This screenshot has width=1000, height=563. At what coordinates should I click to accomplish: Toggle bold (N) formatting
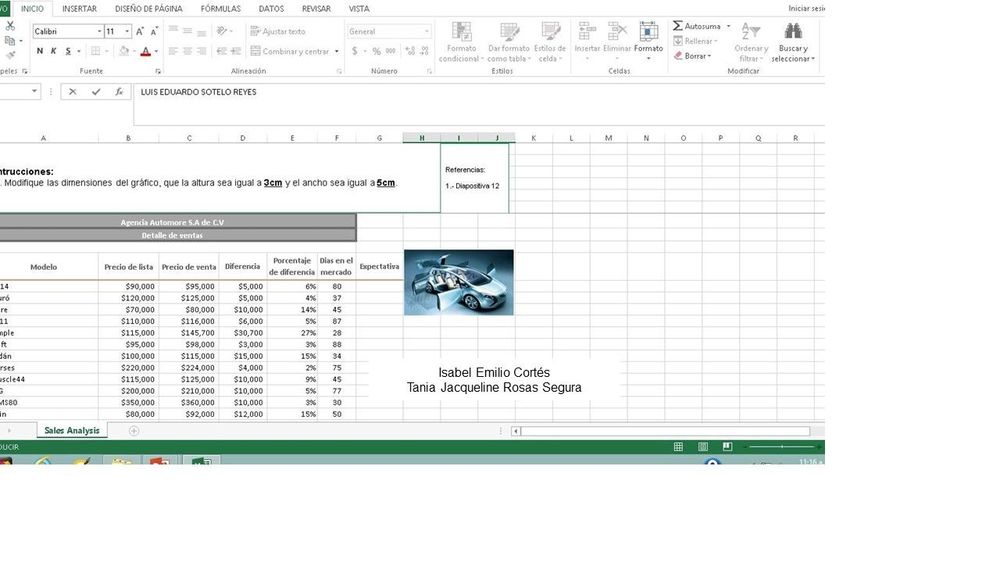40,51
